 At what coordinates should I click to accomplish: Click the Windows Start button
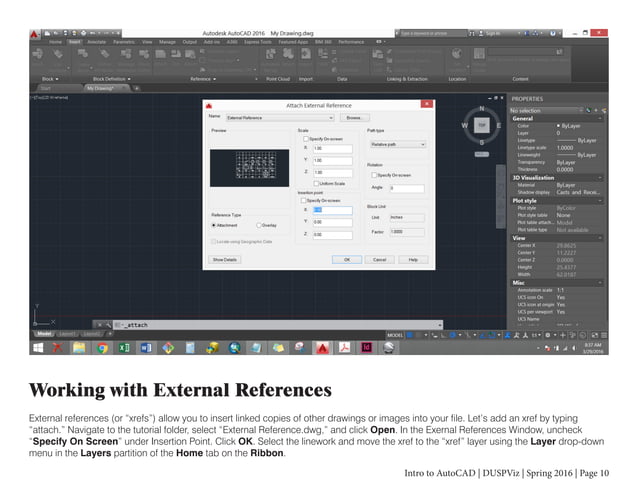(39, 348)
